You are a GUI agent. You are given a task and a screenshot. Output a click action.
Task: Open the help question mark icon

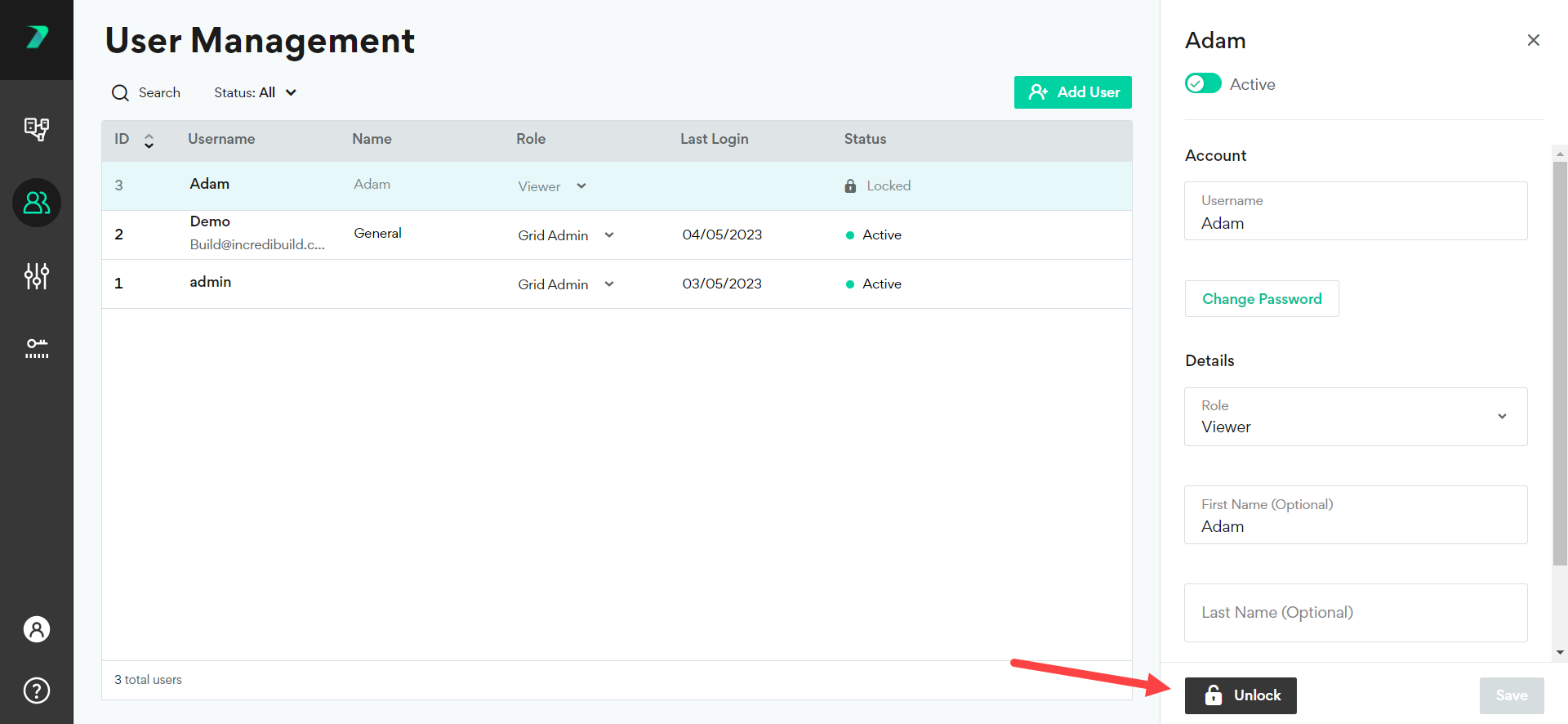(37, 690)
